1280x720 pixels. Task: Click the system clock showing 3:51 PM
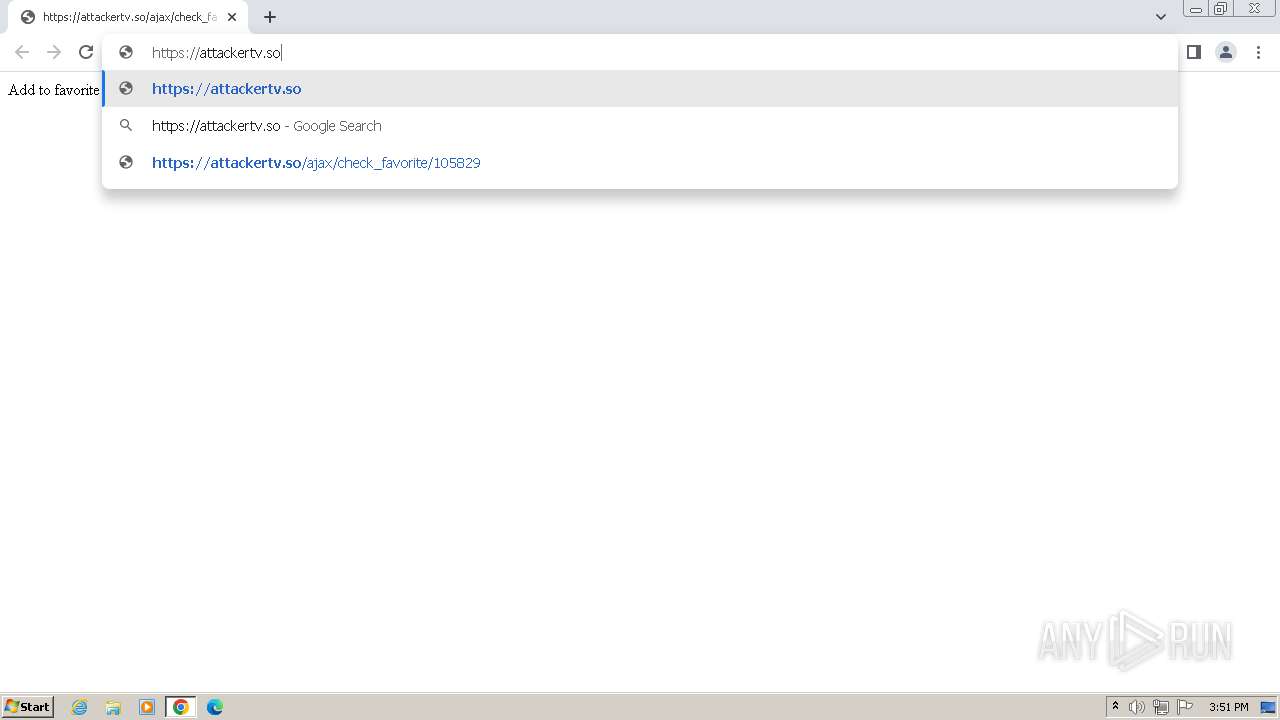[1228, 707]
